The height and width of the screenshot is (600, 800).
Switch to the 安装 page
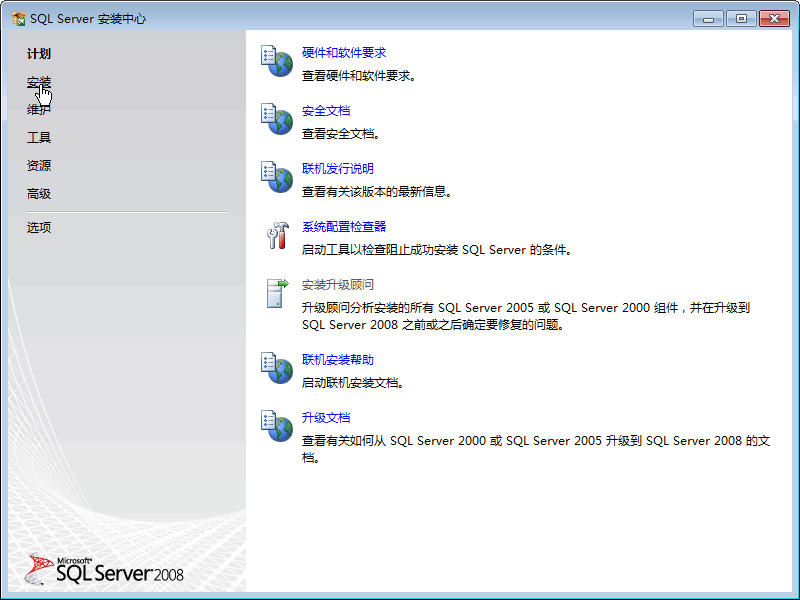pos(39,82)
